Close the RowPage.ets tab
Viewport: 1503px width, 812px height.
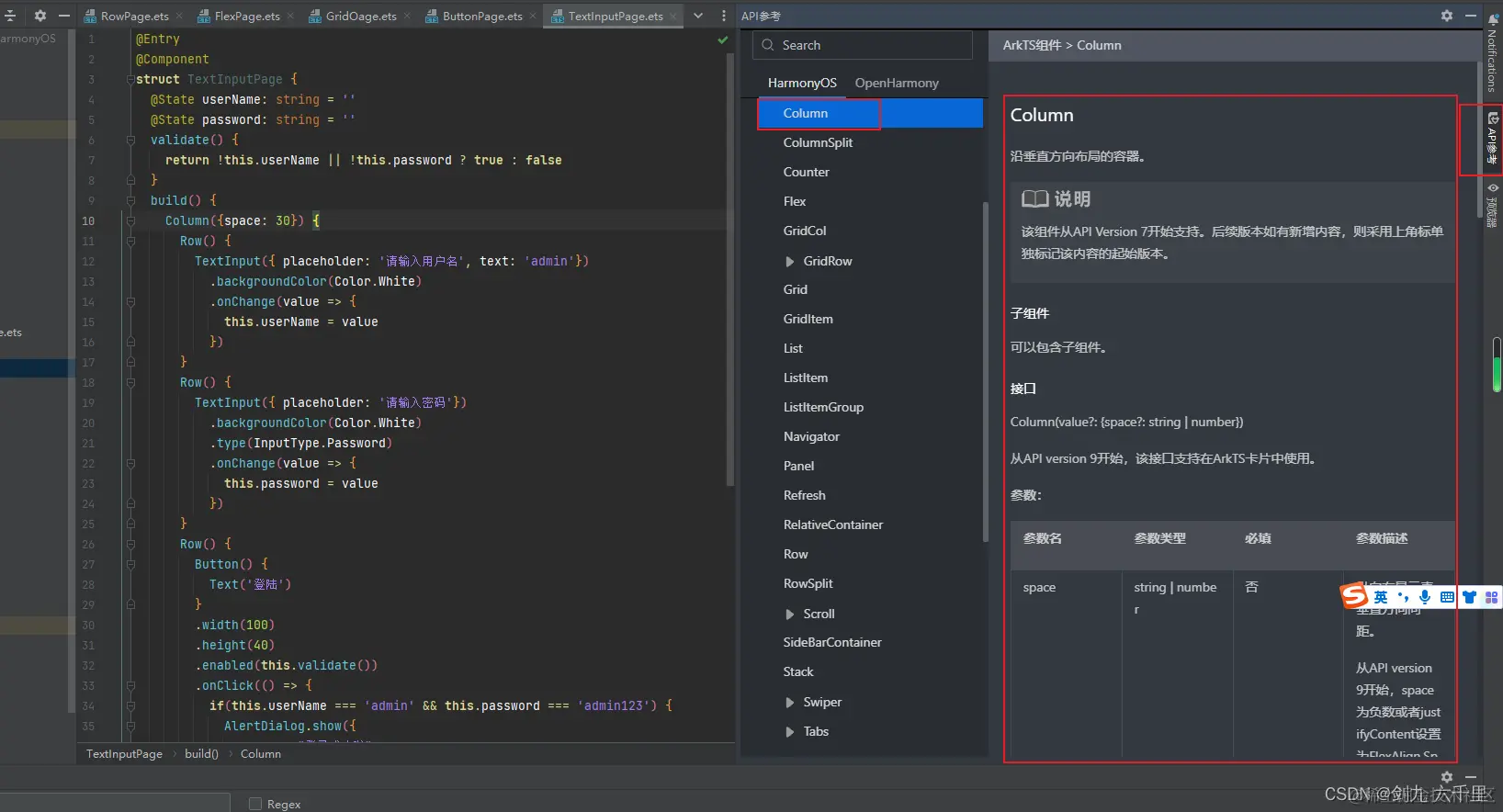click(x=178, y=16)
